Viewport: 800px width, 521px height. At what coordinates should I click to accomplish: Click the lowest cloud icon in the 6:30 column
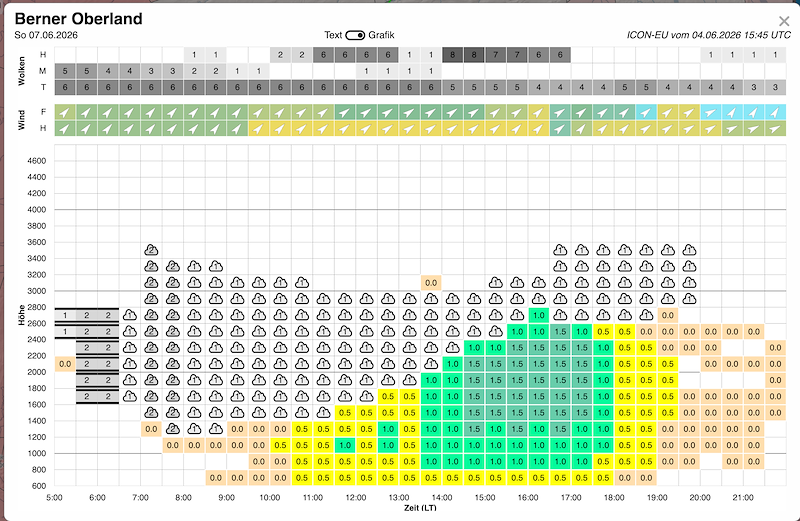coord(130,396)
